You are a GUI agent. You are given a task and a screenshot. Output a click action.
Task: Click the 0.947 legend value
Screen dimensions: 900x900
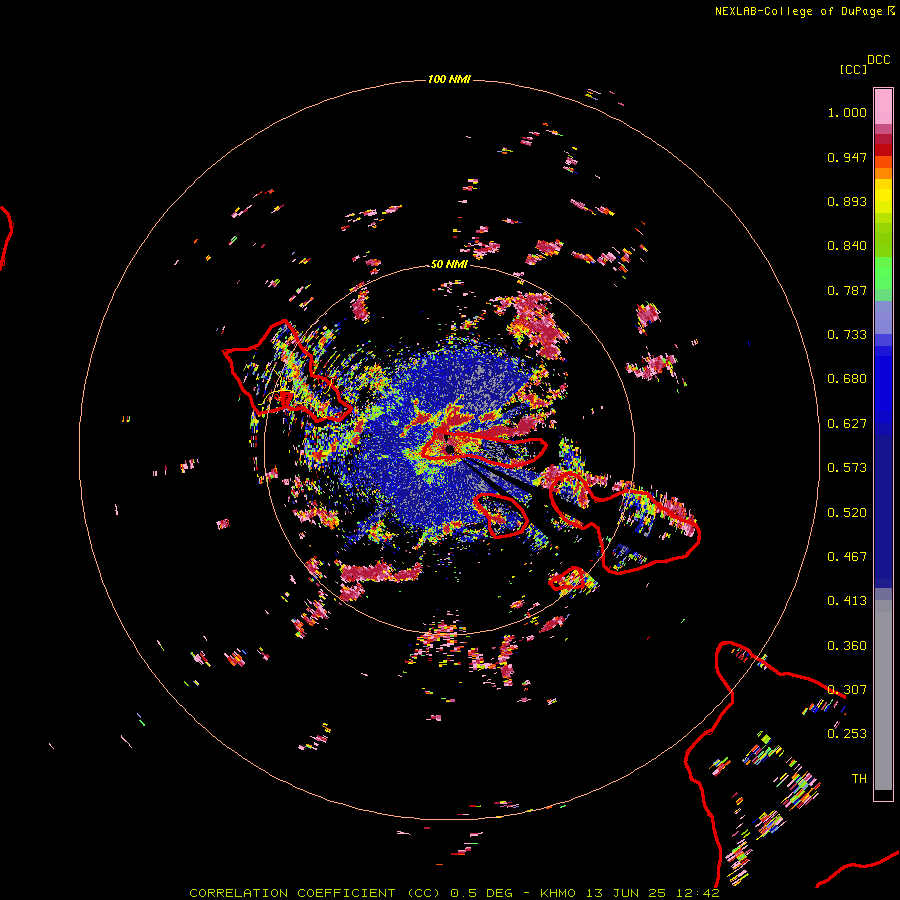point(847,157)
